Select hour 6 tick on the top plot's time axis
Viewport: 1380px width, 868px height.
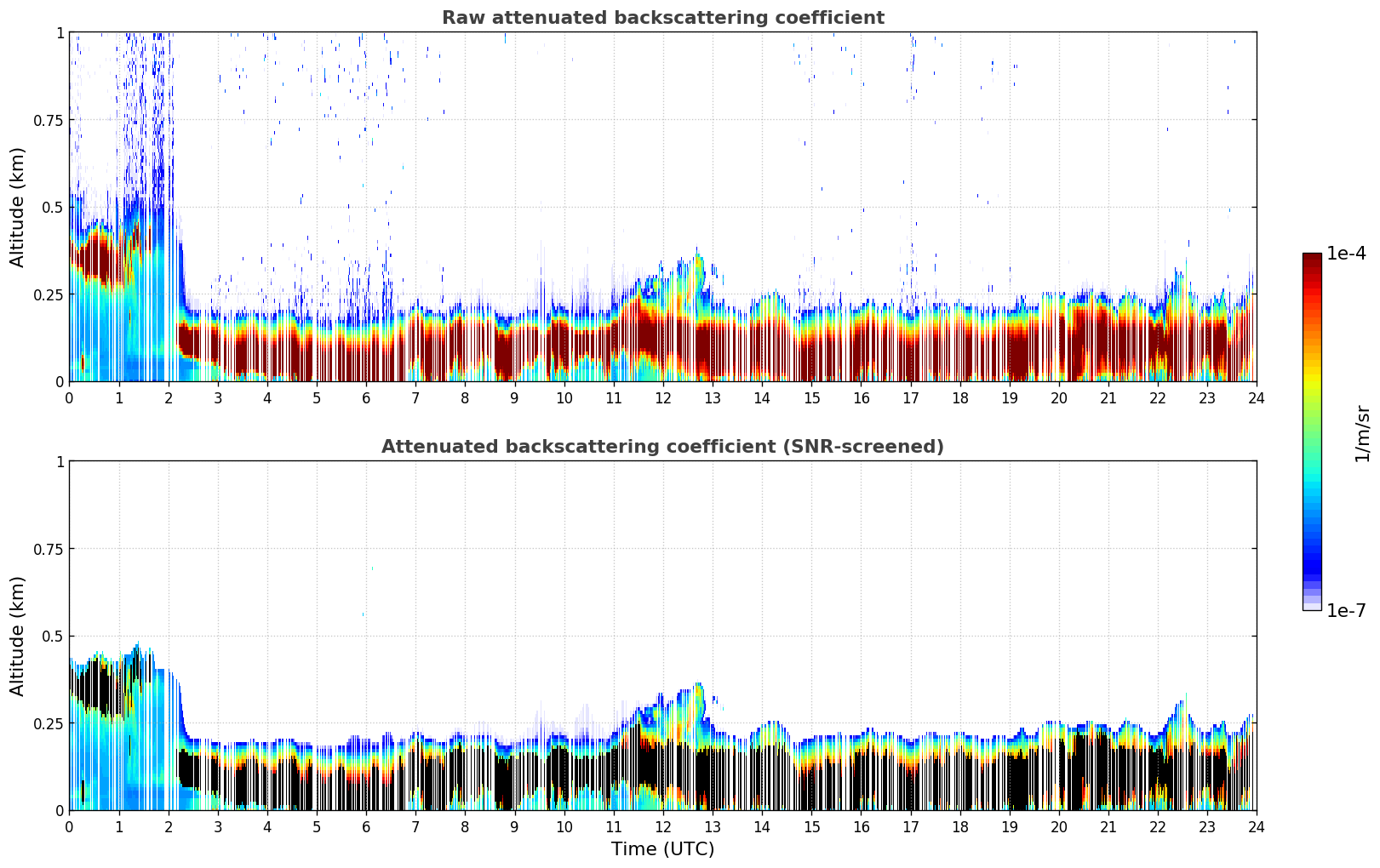[366, 398]
